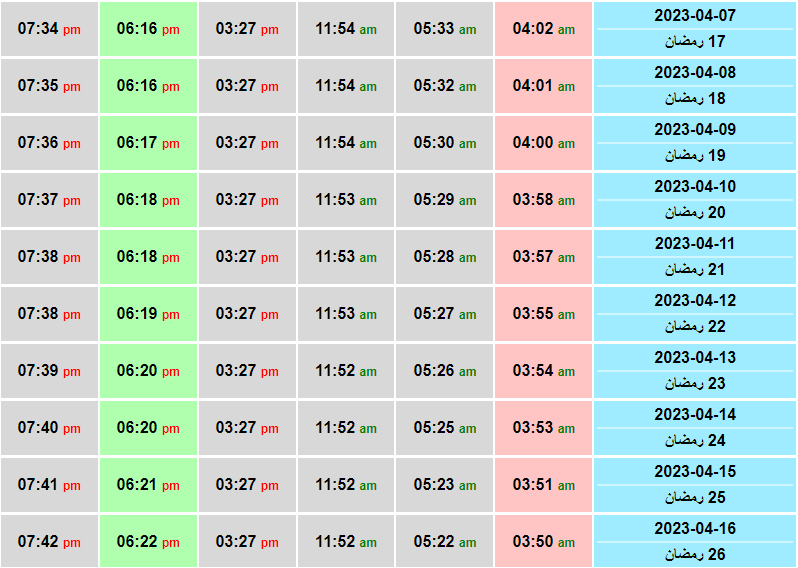Click the pink 03:54 am cell
The height and width of the screenshot is (568, 798).
543,371
